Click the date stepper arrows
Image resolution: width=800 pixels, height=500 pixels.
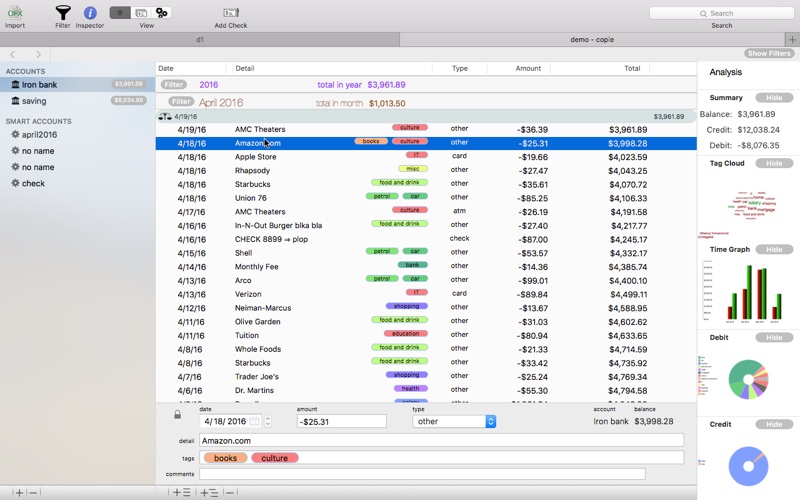pyautogui.click(x=268, y=421)
